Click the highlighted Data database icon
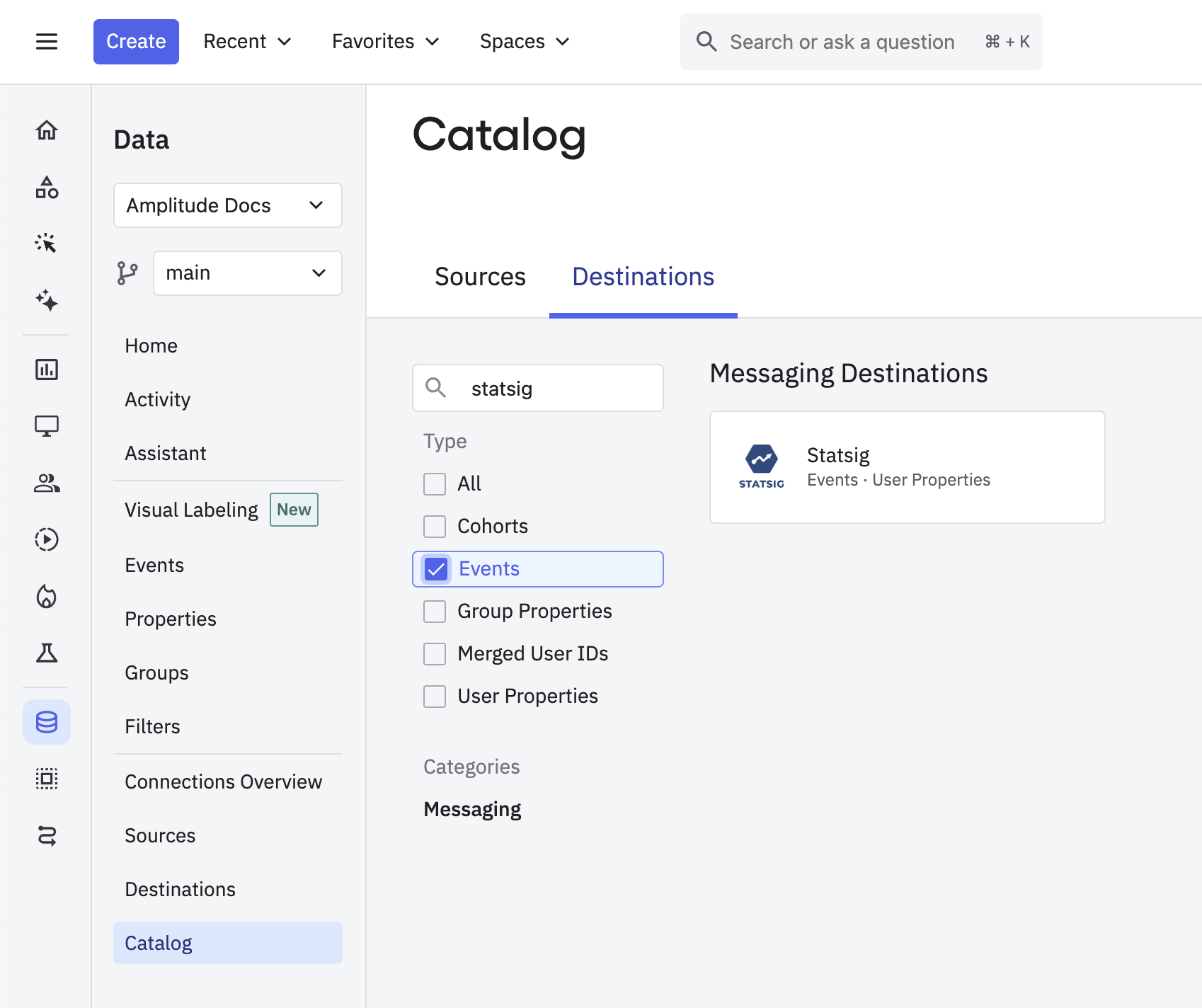 tap(46, 722)
